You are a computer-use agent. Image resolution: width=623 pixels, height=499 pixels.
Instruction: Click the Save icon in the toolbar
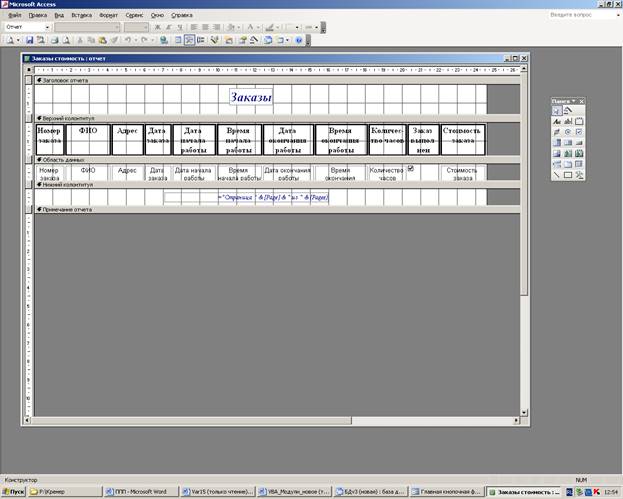tap(30, 40)
